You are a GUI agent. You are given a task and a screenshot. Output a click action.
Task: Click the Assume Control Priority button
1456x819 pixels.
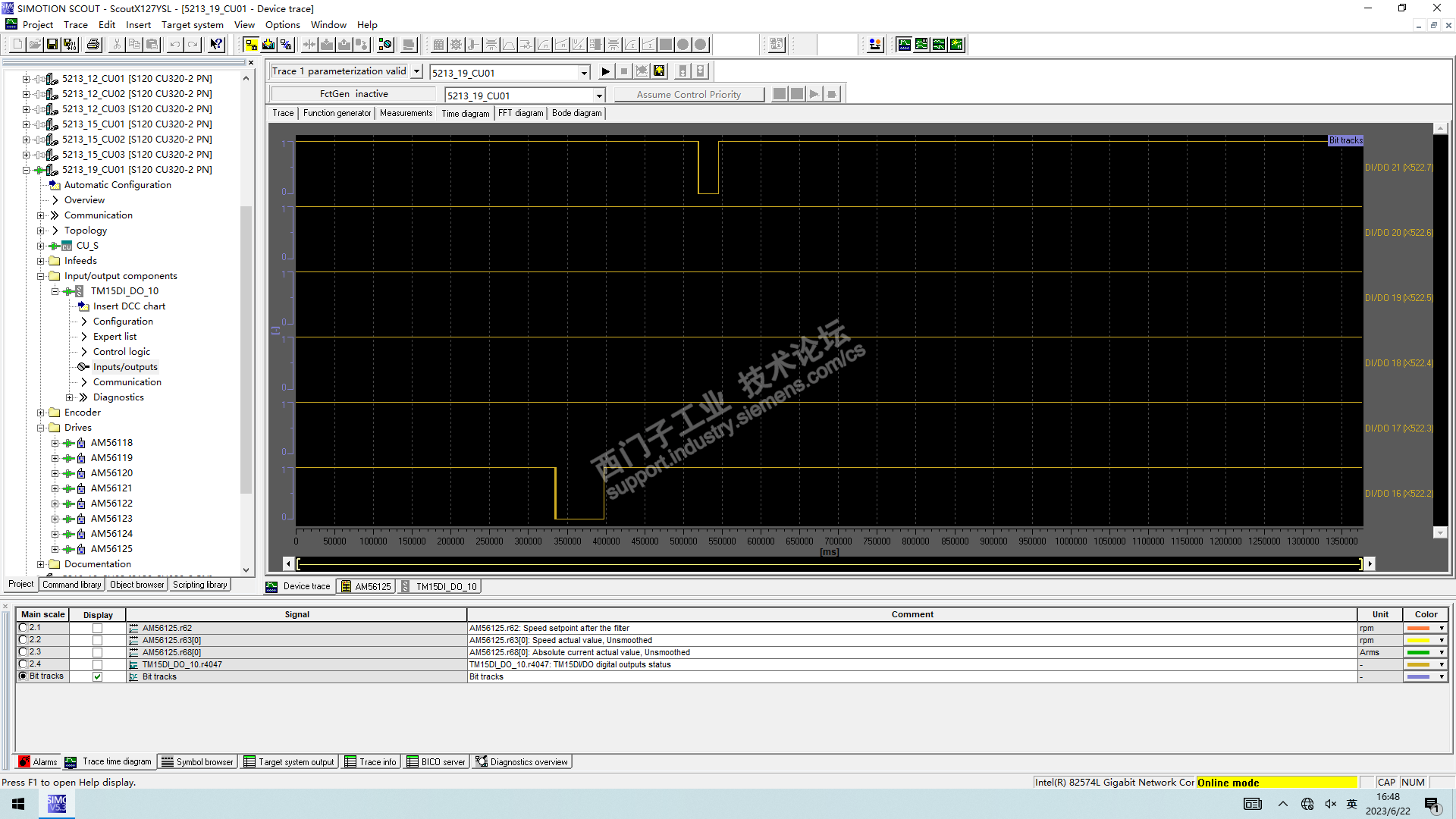pos(688,95)
